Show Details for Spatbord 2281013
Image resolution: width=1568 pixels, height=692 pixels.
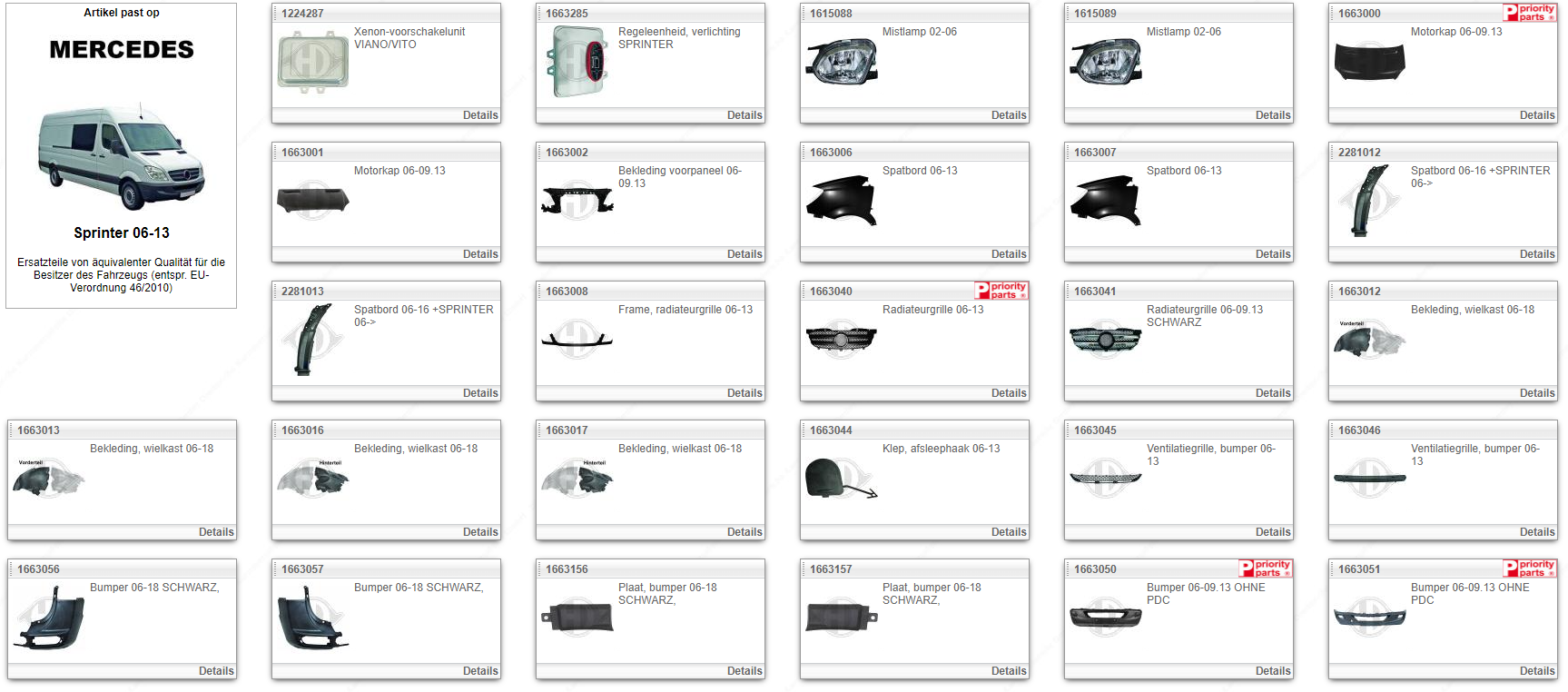(x=480, y=393)
